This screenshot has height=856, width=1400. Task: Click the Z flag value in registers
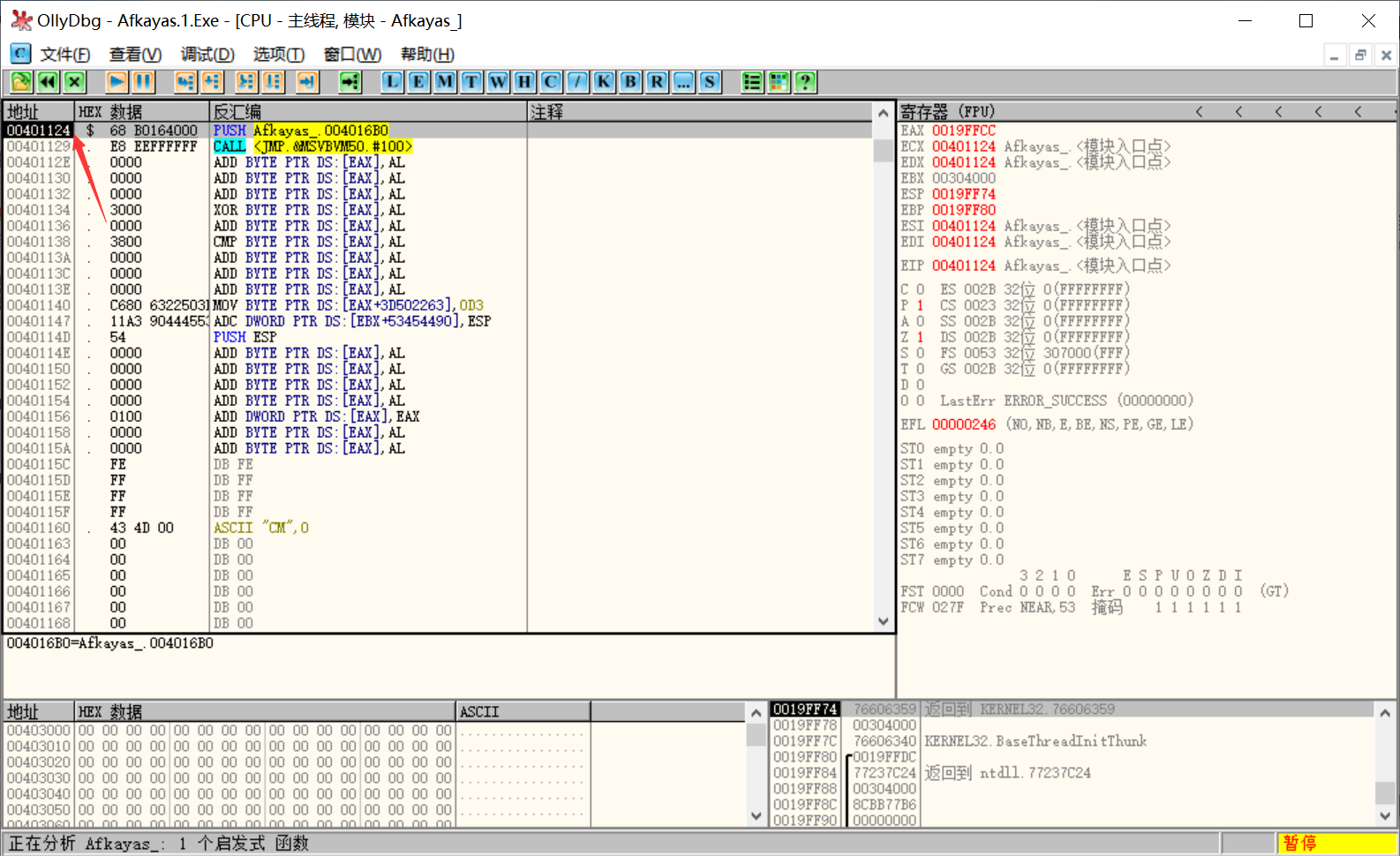[x=920, y=337]
